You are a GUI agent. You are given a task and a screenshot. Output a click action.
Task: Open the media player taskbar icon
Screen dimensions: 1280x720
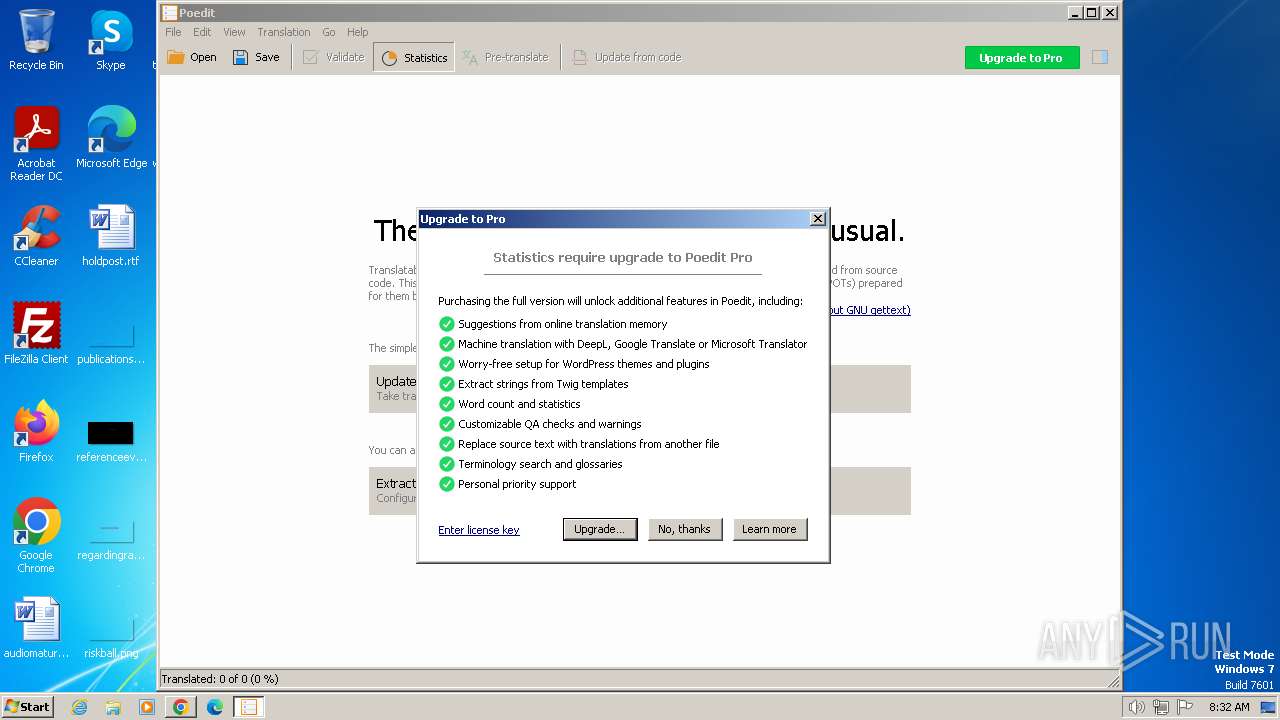(x=147, y=707)
